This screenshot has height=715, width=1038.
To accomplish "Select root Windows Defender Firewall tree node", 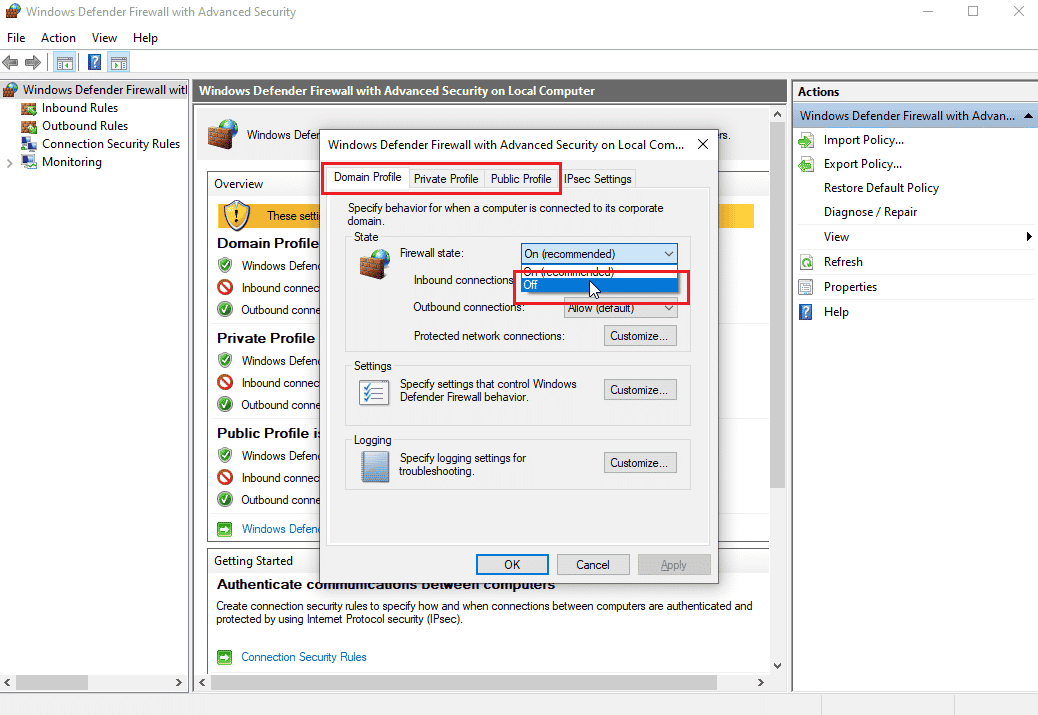I will [105, 89].
